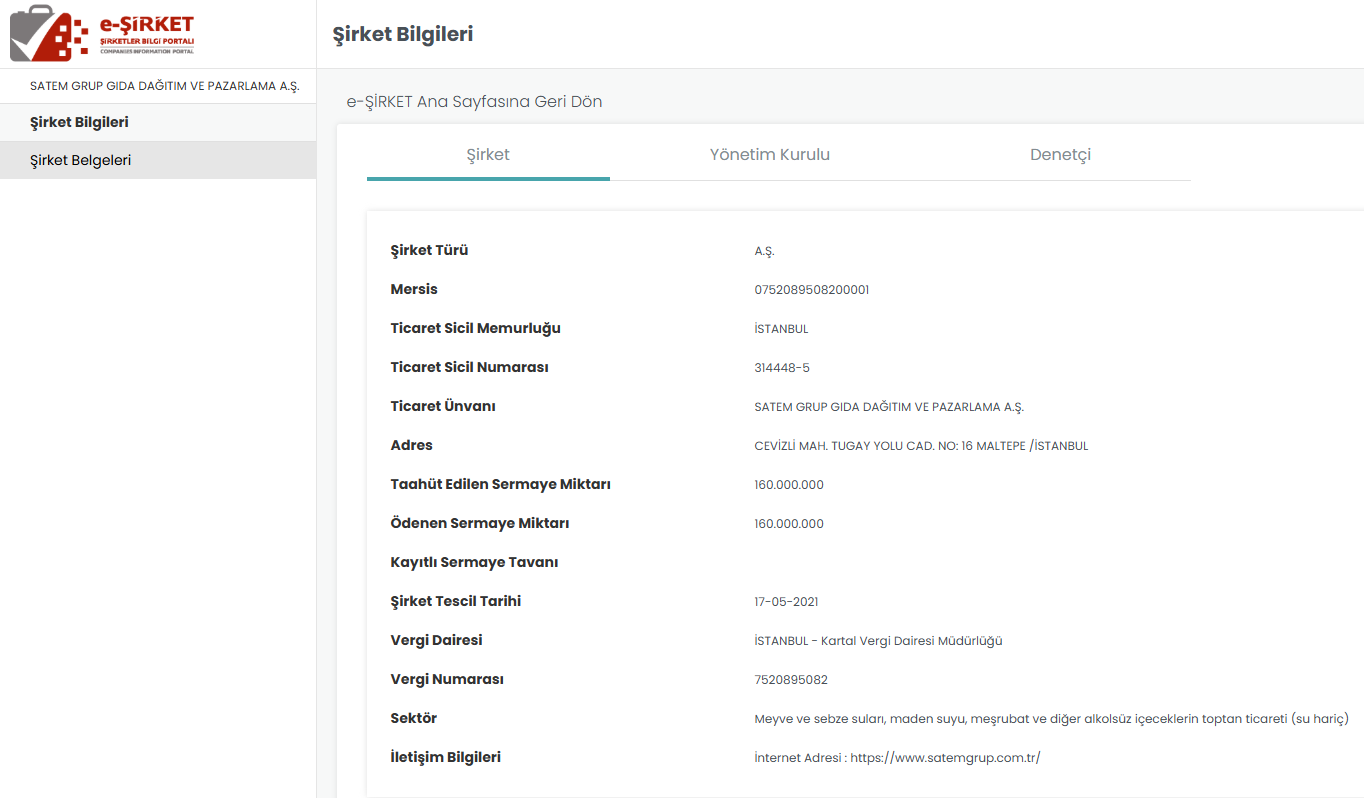This screenshot has height=798, width=1364.
Task: Click the Taahüt Edilen Sermaye Miktarı label
Action: point(500,484)
